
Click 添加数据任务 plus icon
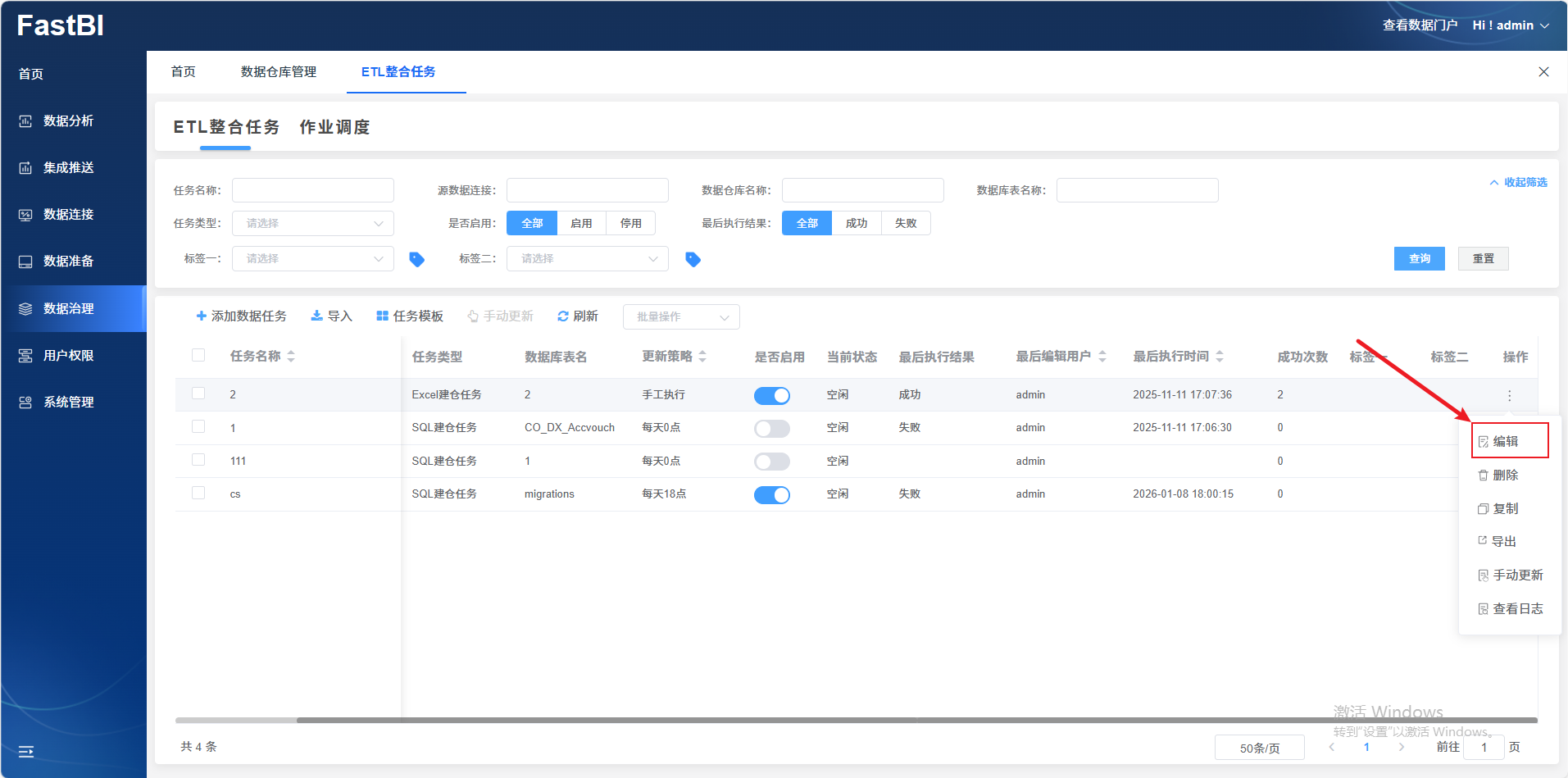click(x=202, y=316)
